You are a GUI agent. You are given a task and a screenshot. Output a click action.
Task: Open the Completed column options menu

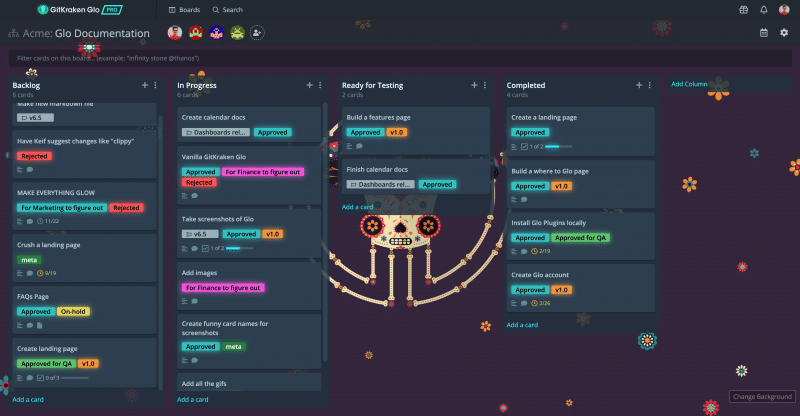point(649,85)
